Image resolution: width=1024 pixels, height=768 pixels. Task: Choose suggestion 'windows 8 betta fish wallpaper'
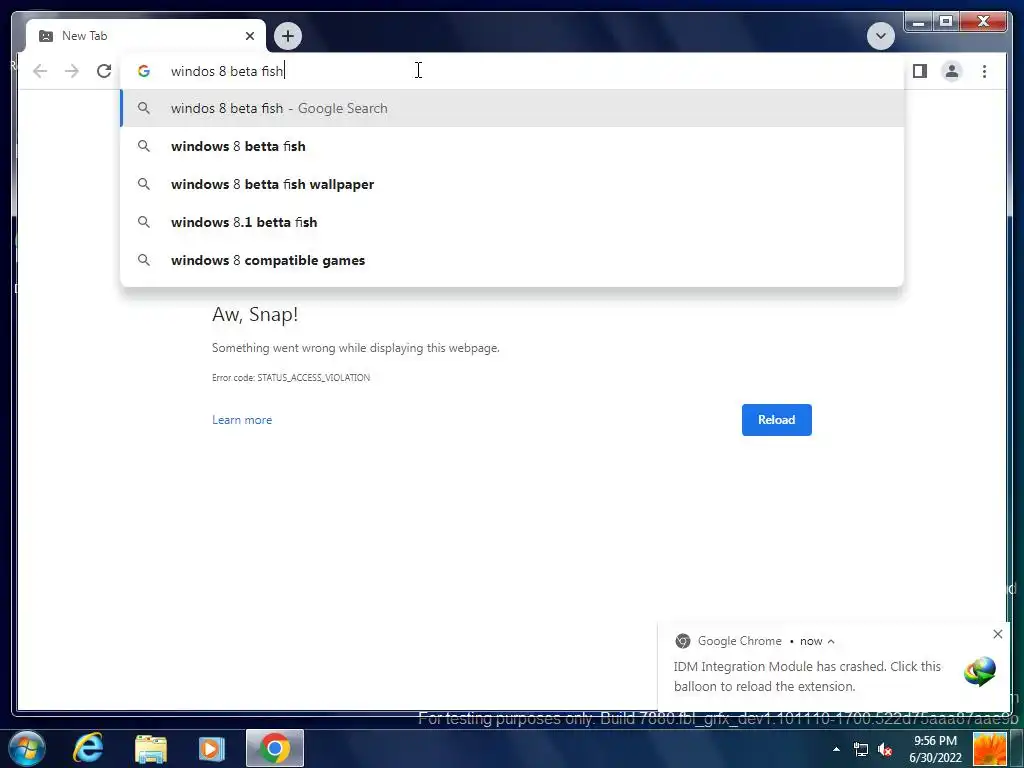(x=512, y=184)
